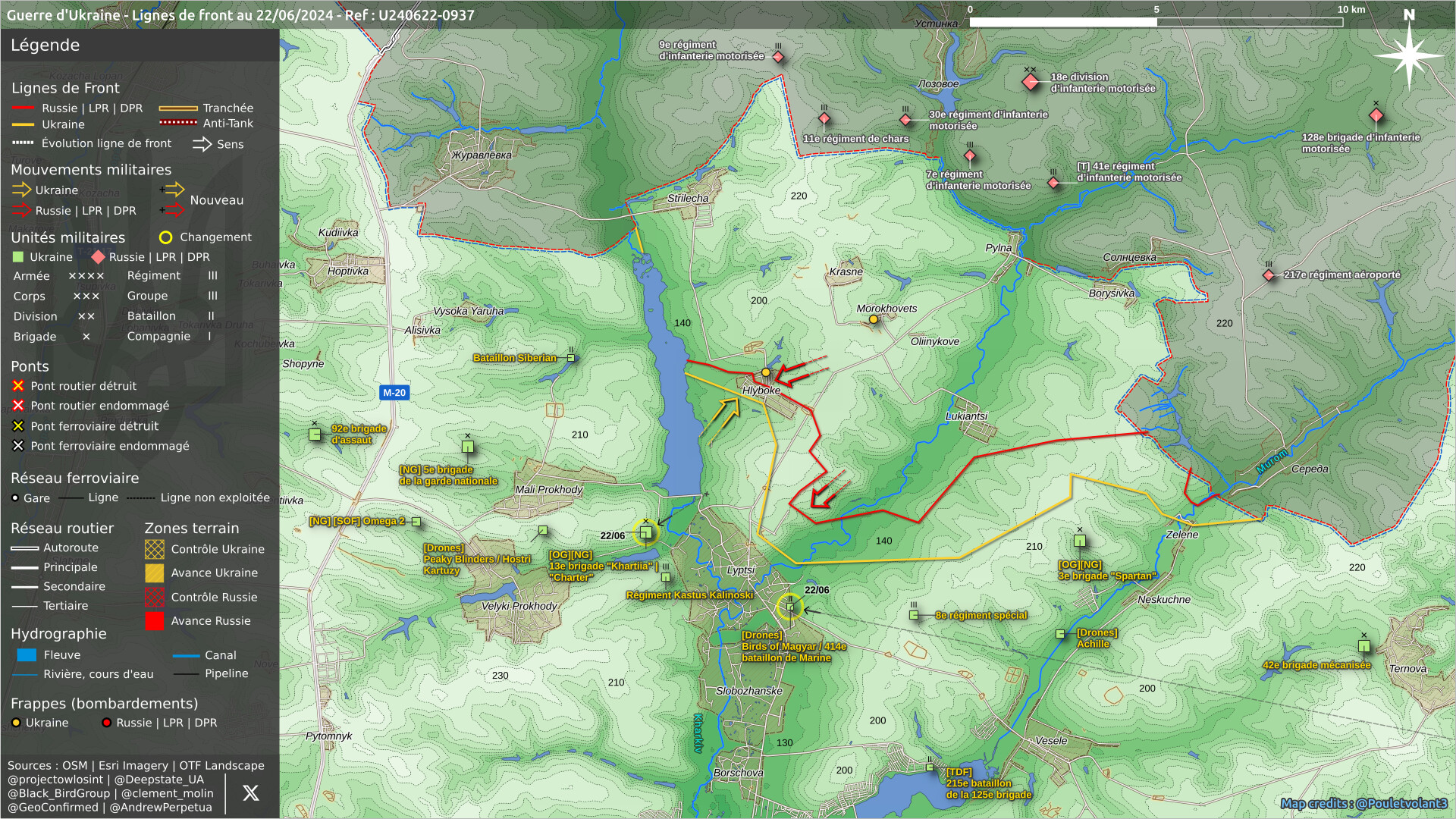Click the Changement yellow circle legend symbol
1456x819 pixels.
coord(165,237)
